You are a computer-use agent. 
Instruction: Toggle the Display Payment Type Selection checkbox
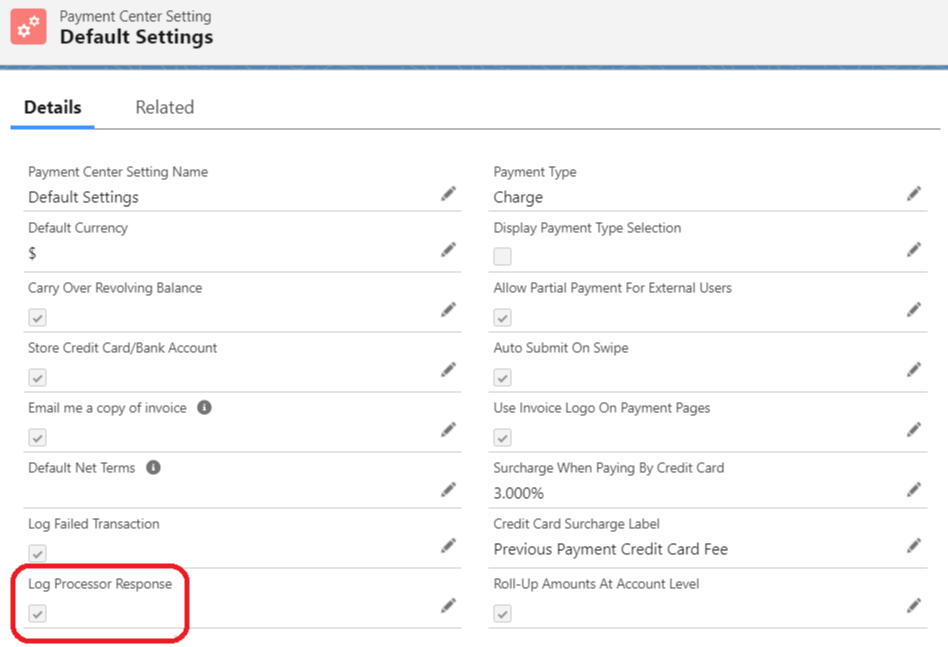click(x=502, y=256)
